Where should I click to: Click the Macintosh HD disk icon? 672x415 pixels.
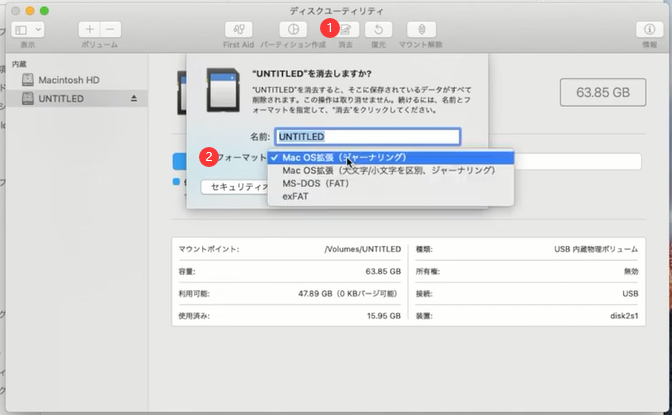tap(28, 80)
